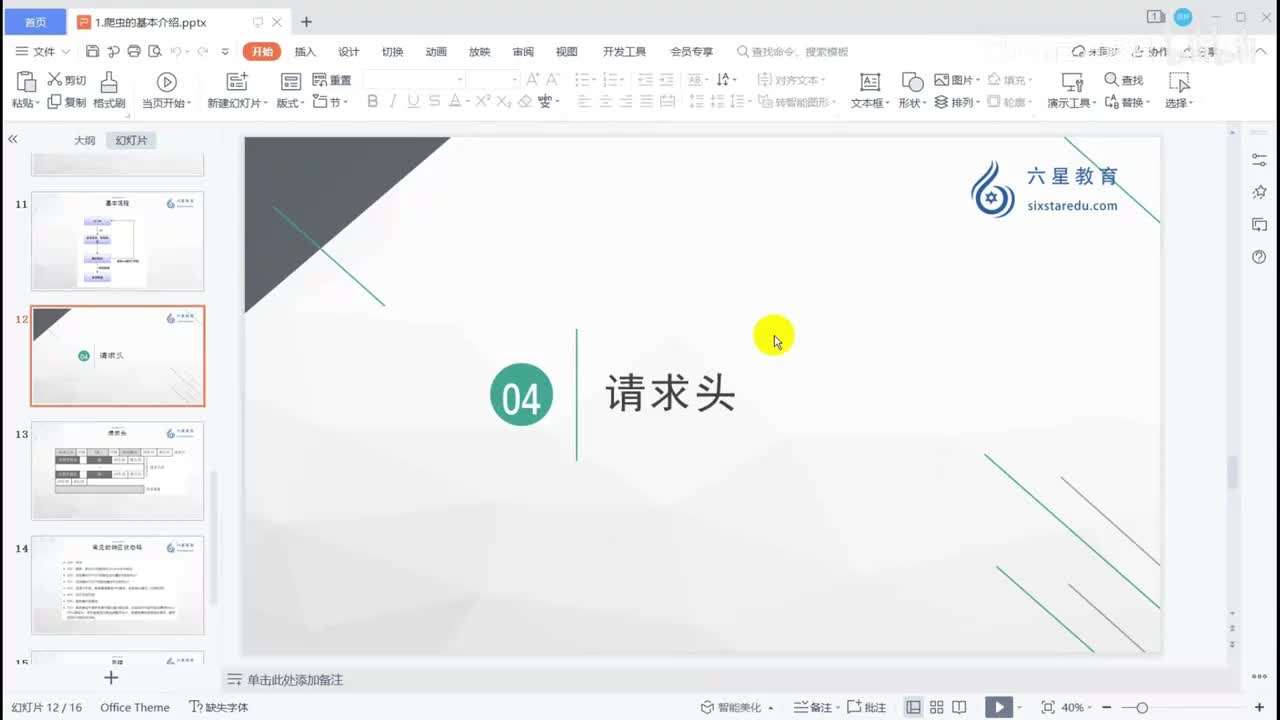Click the New Slide (新建幻灯片) icon
The image size is (1280, 720).
point(237,82)
